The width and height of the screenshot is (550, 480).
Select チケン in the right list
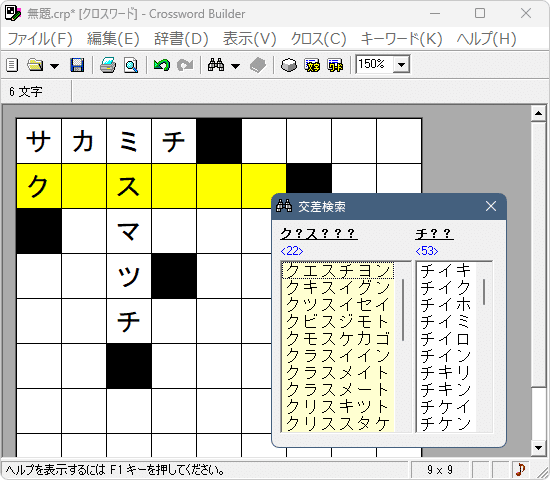coord(446,424)
